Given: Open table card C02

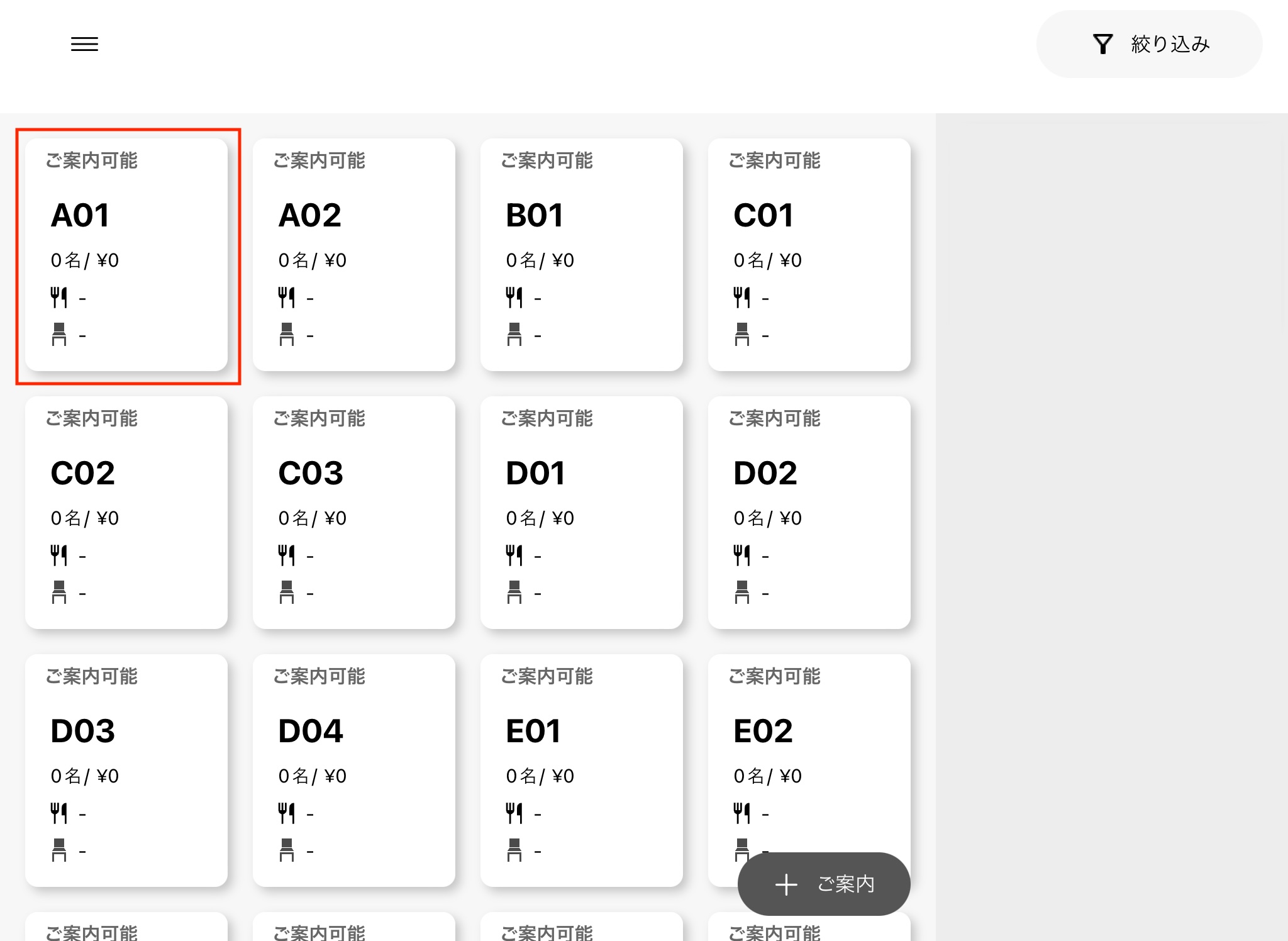Looking at the screenshot, I should tap(126, 513).
